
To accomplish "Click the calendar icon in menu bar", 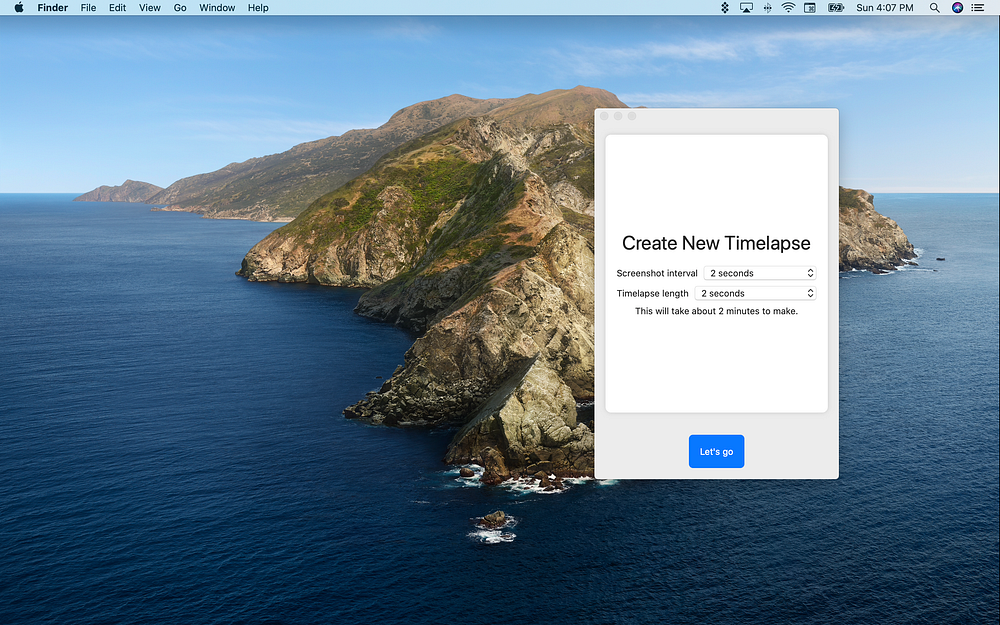I will (x=810, y=8).
